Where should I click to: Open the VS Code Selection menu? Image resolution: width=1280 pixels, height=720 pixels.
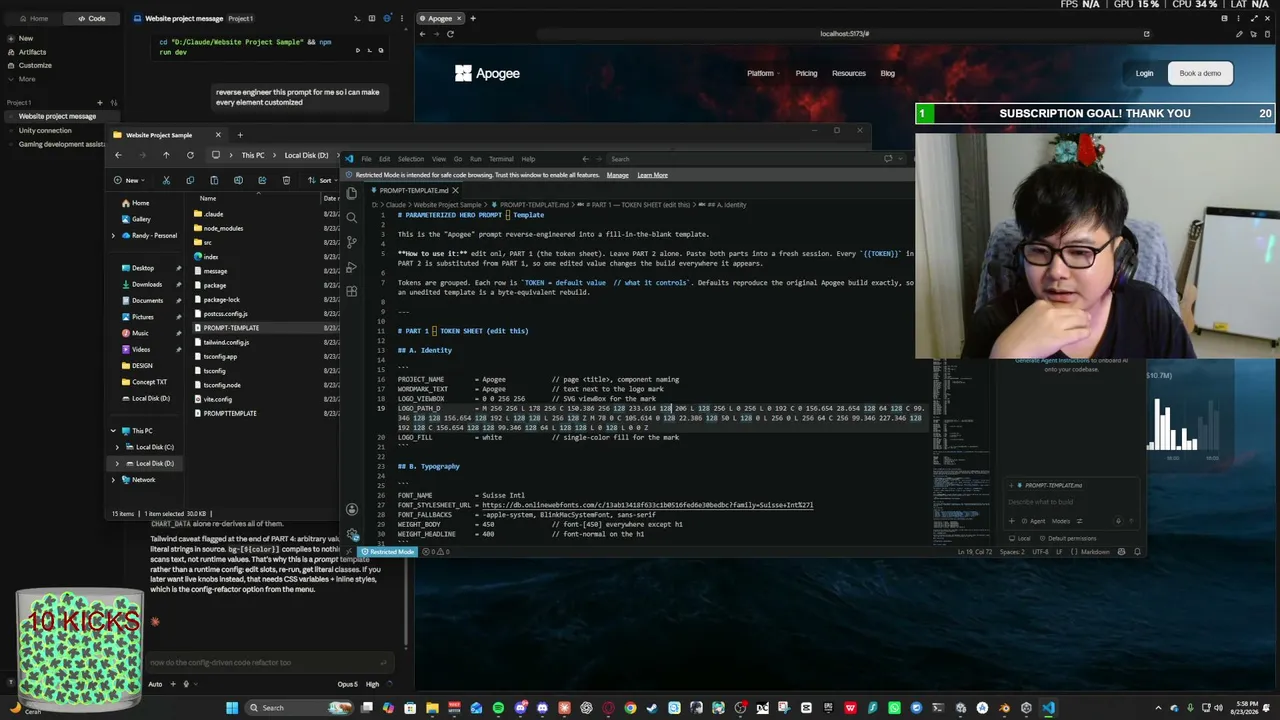click(411, 159)
